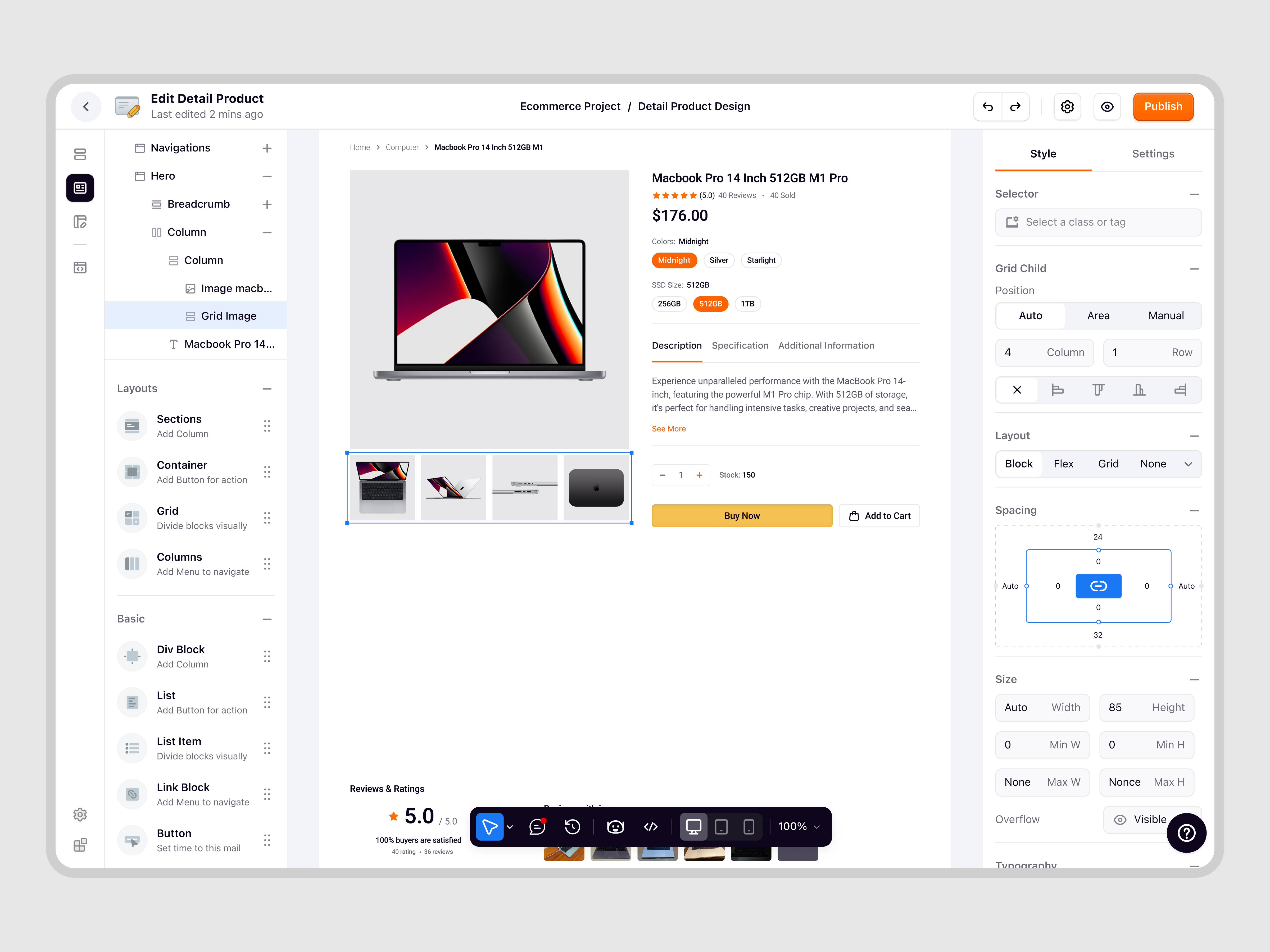This screenshot has width=1270, height=952.
Task: Open the code view icon in bottom toolbar
Action: [x=651, y=827]
